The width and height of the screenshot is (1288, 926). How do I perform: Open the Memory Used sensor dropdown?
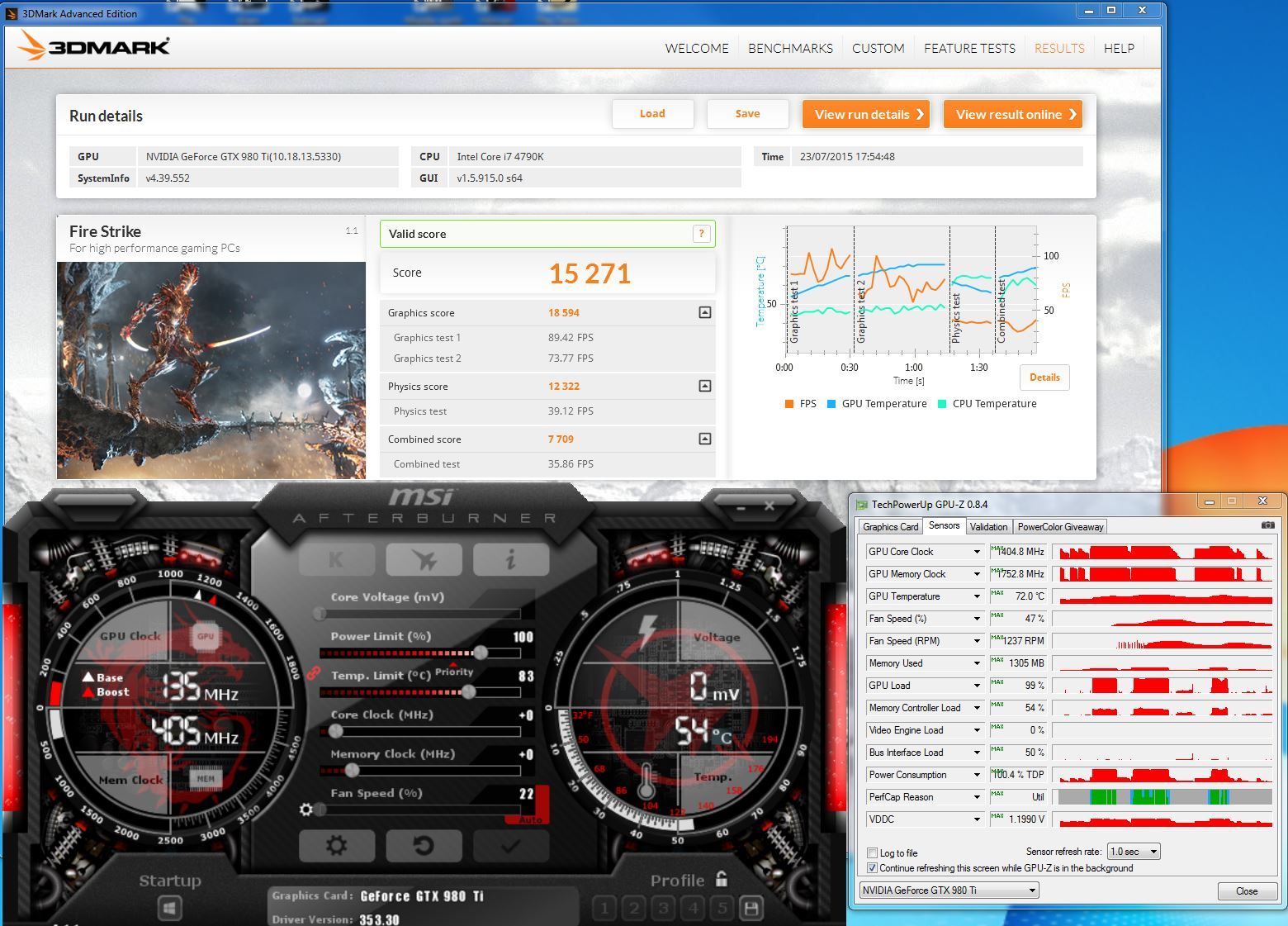point(977,663)
